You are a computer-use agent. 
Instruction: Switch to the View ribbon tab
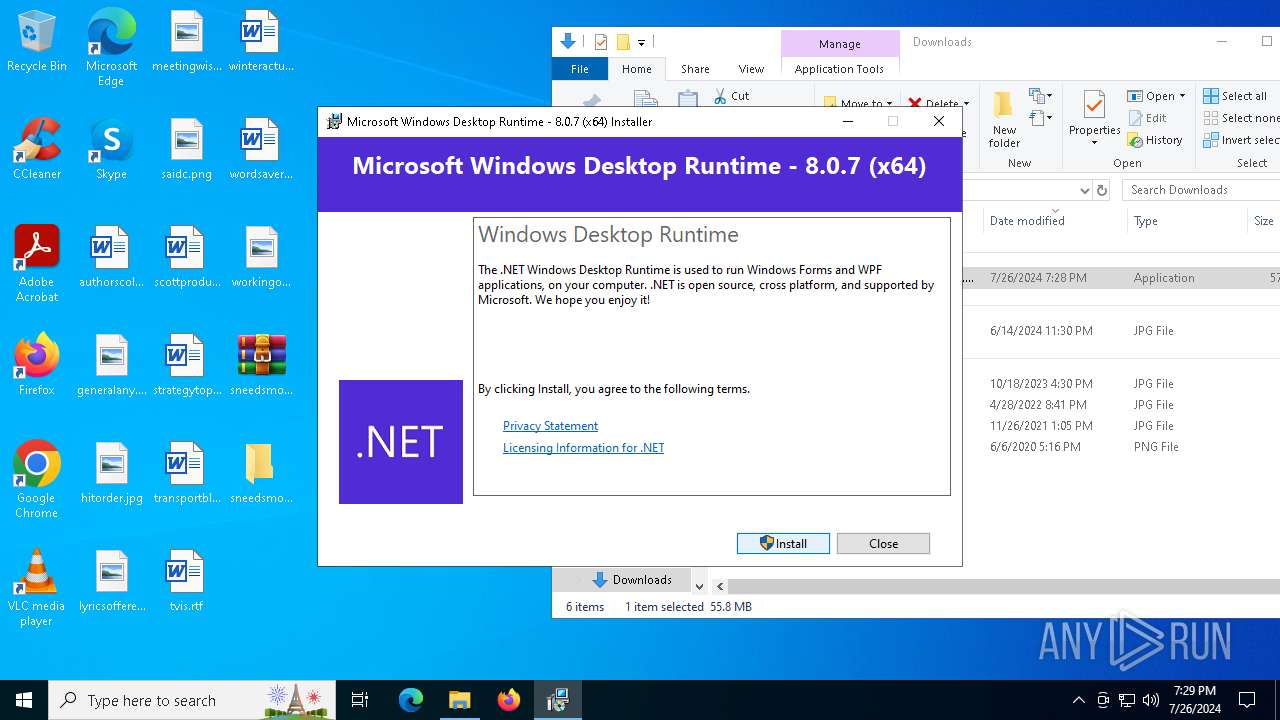point(751,69)
